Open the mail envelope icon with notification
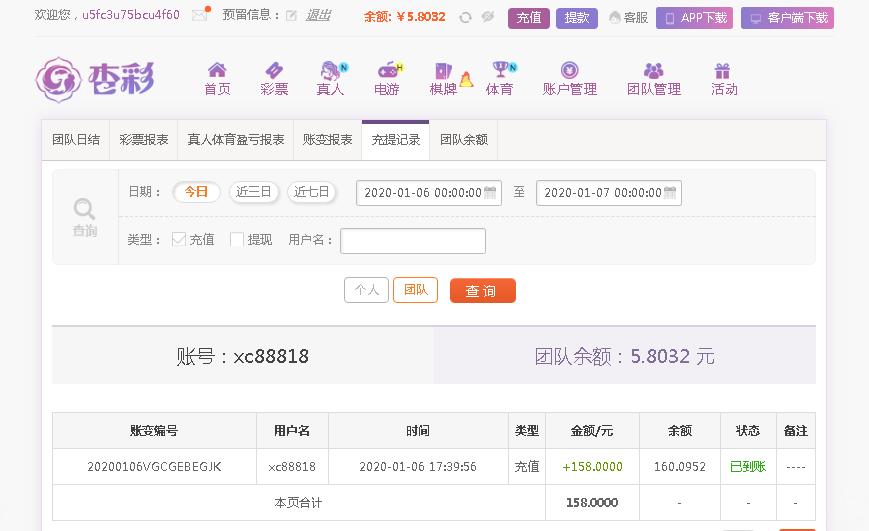 [201, 14]
